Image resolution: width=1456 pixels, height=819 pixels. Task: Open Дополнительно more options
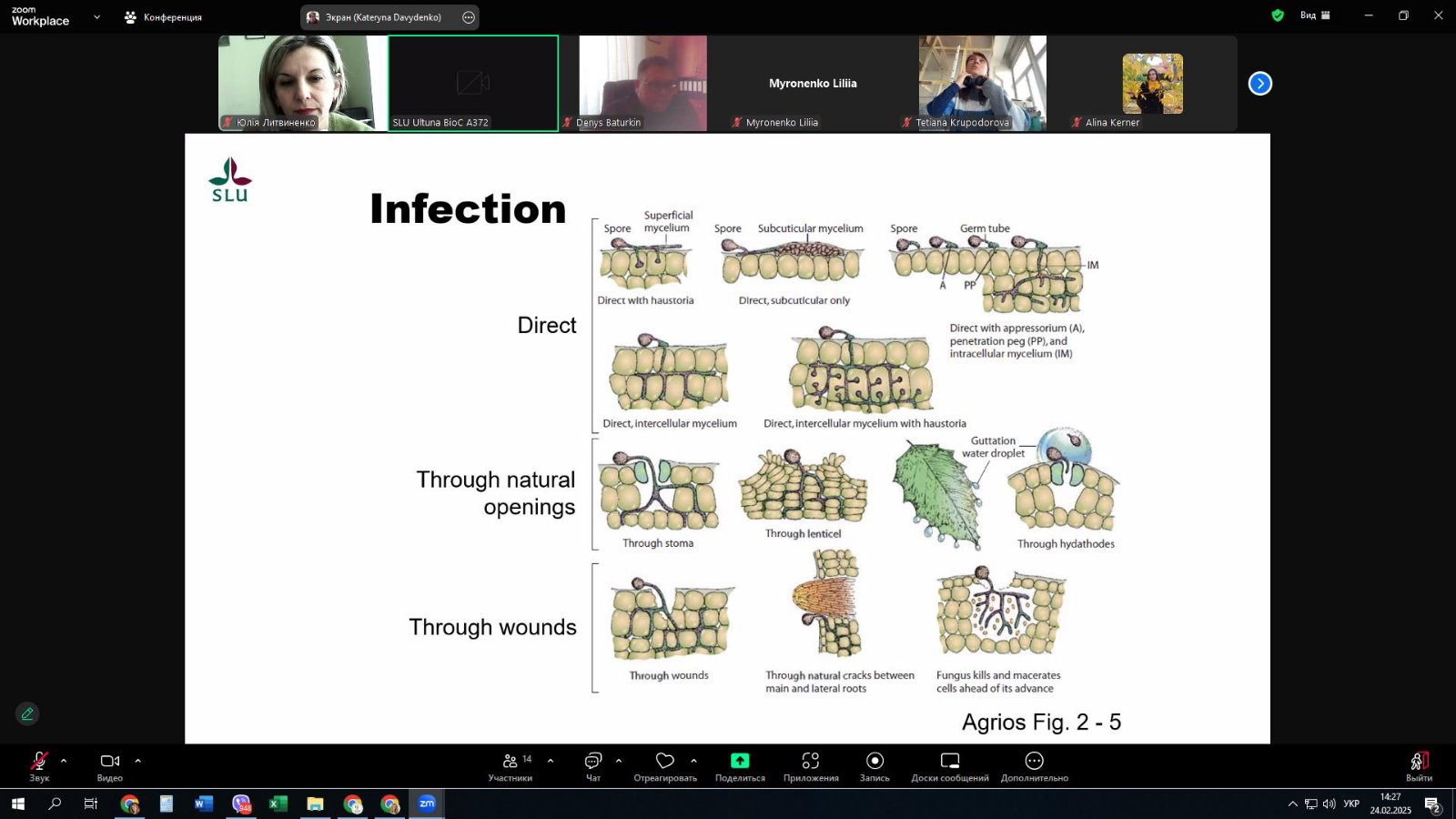click(1035, 765)
